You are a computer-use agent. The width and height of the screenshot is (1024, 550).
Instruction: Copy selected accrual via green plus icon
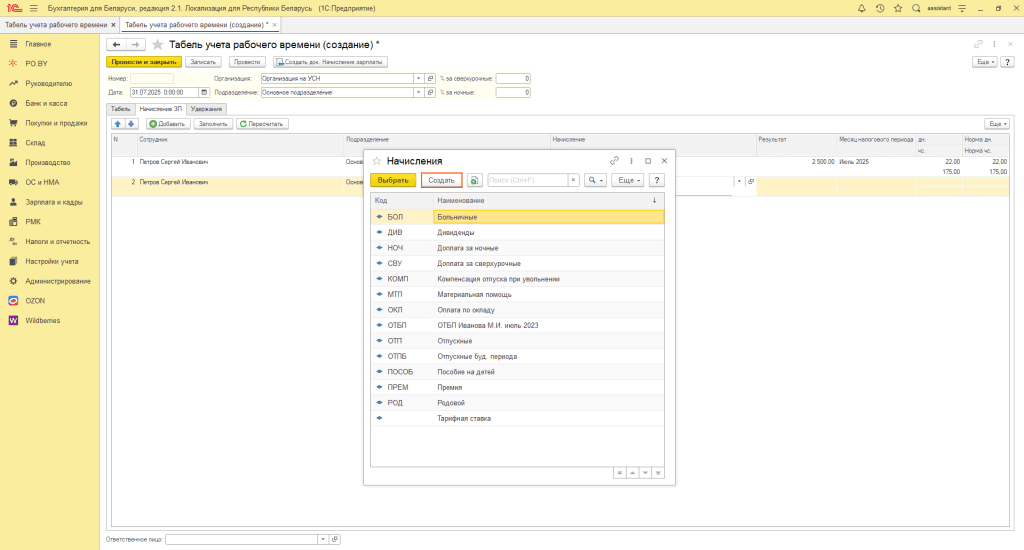(474, 180)
